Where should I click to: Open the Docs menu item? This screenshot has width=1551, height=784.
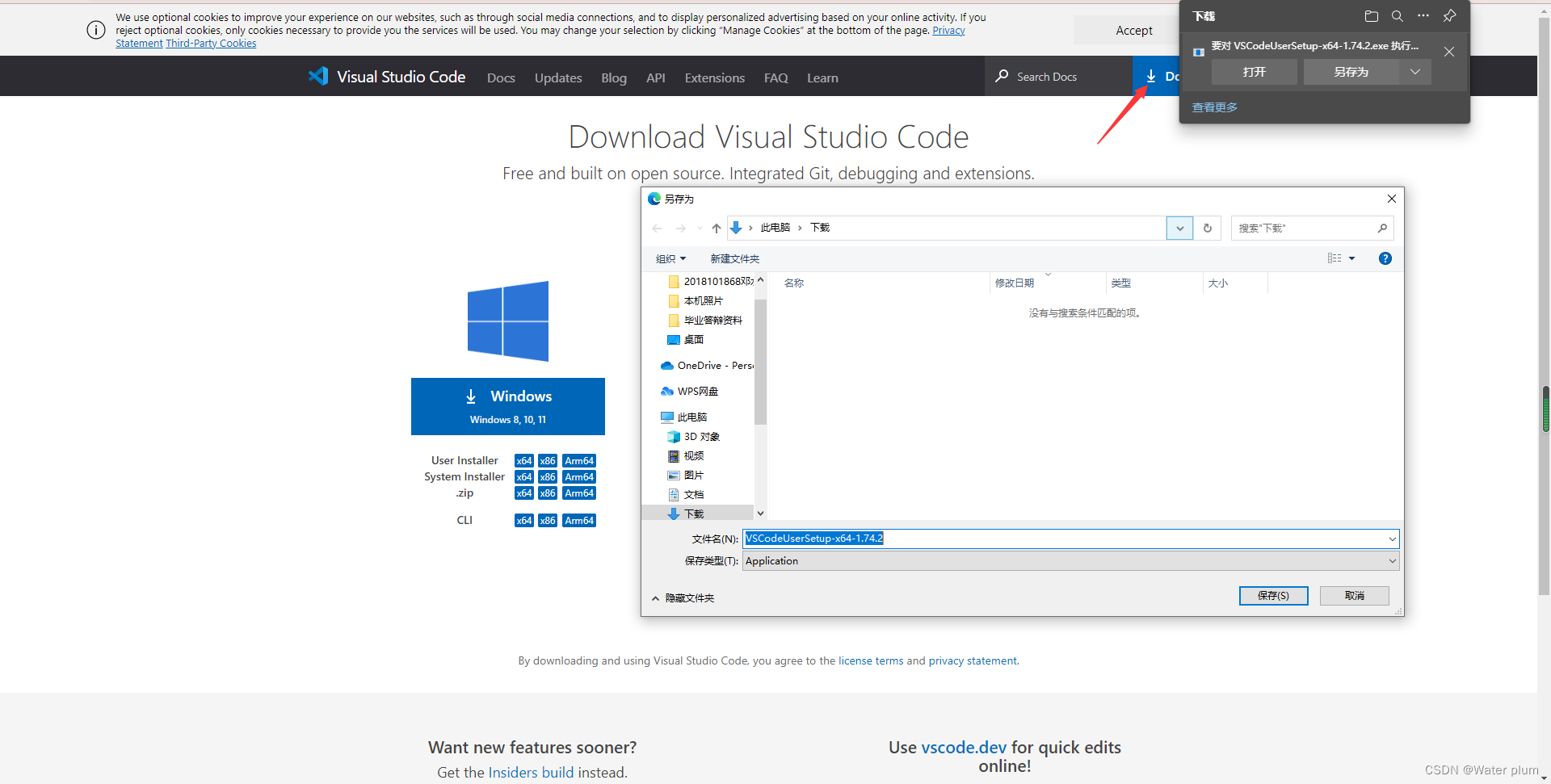tap(501, 78)
